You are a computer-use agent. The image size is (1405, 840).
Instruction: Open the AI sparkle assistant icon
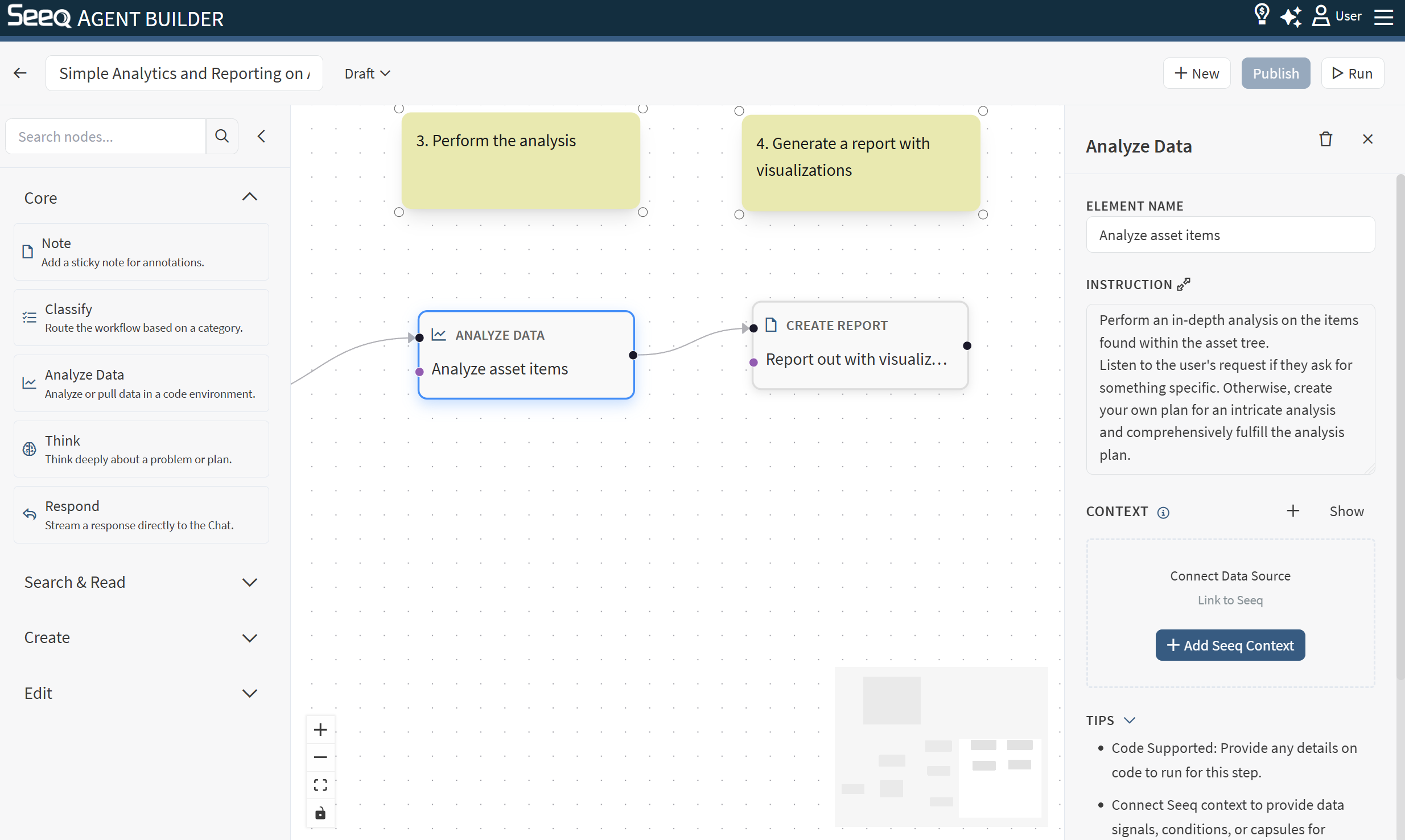click(x=1291, y=17)
